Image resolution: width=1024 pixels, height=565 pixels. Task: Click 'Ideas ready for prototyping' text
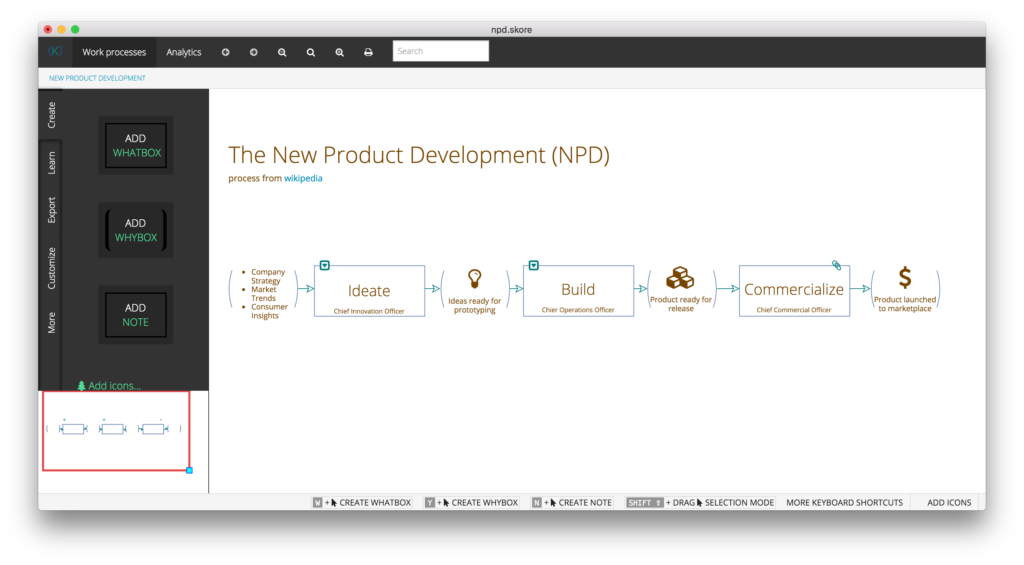pyautogui.click(x=475, y=306)
